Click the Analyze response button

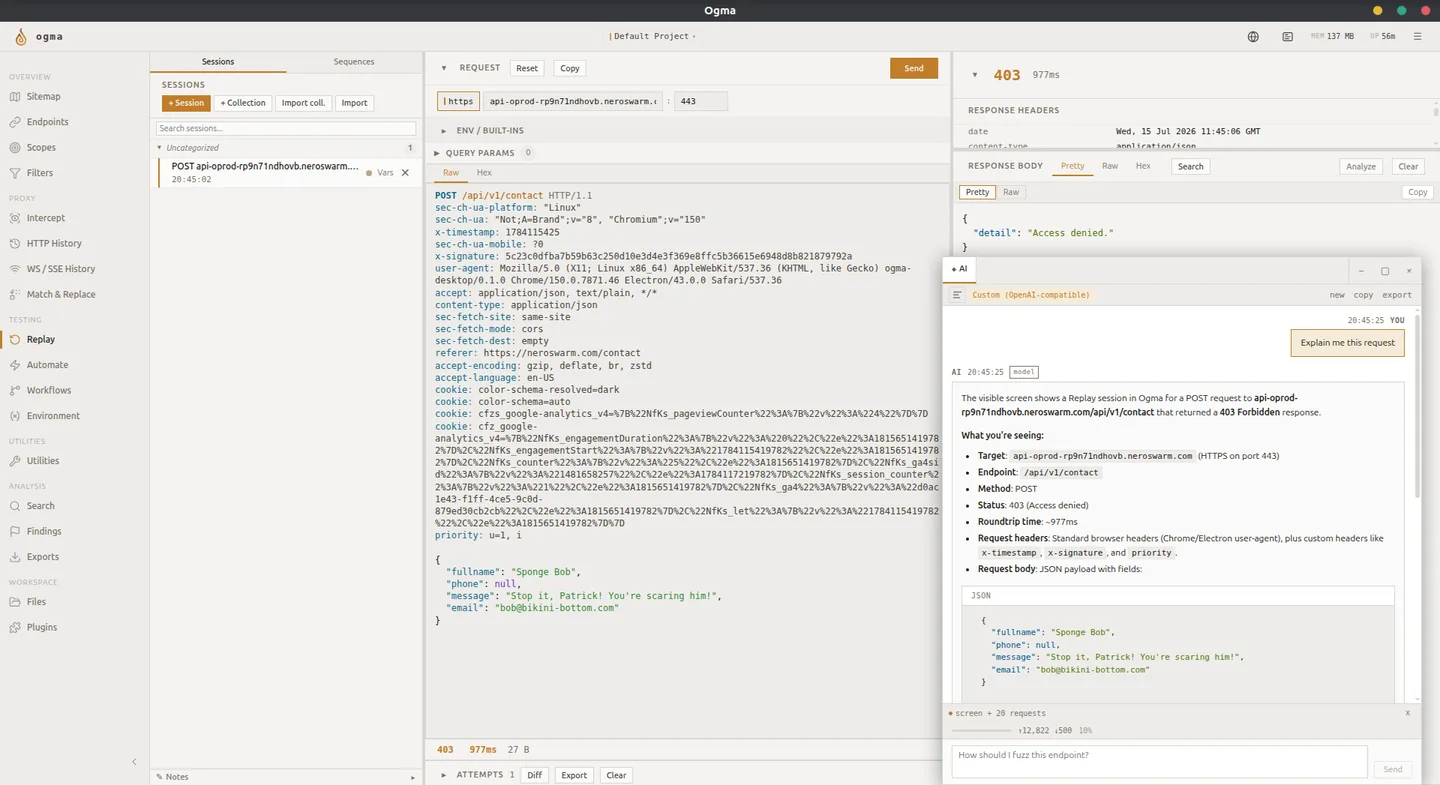pyautogui.click(x=1361, y=167)
